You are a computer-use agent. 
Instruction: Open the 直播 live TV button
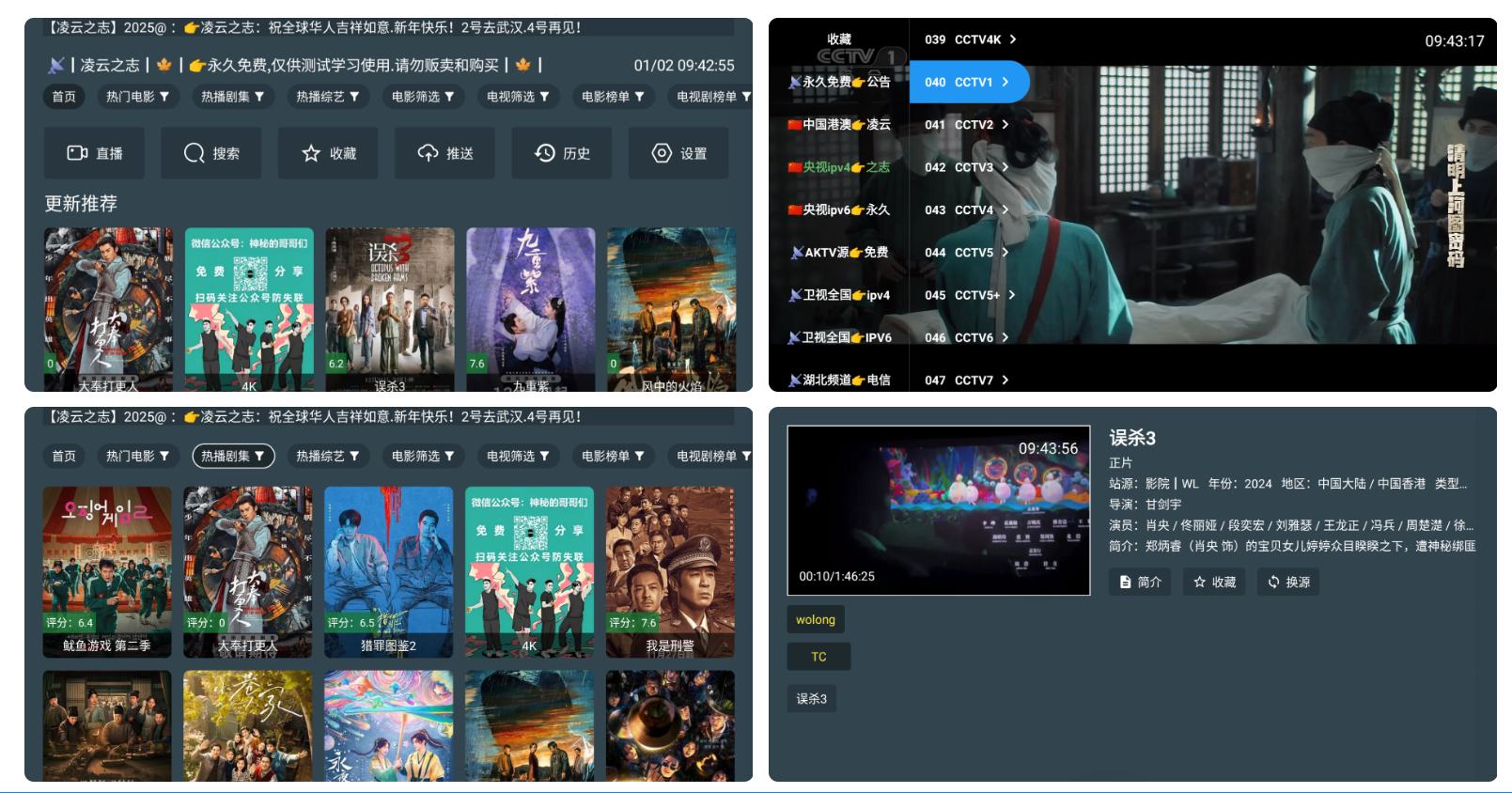coord(94,153)
